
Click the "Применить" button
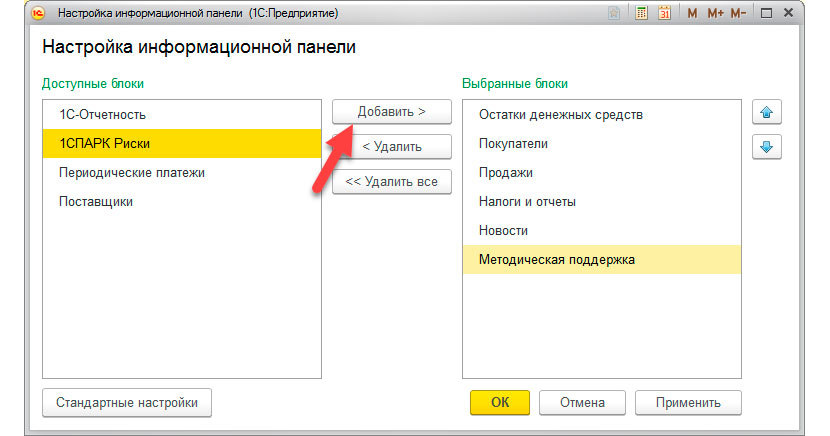click(688, 402)
